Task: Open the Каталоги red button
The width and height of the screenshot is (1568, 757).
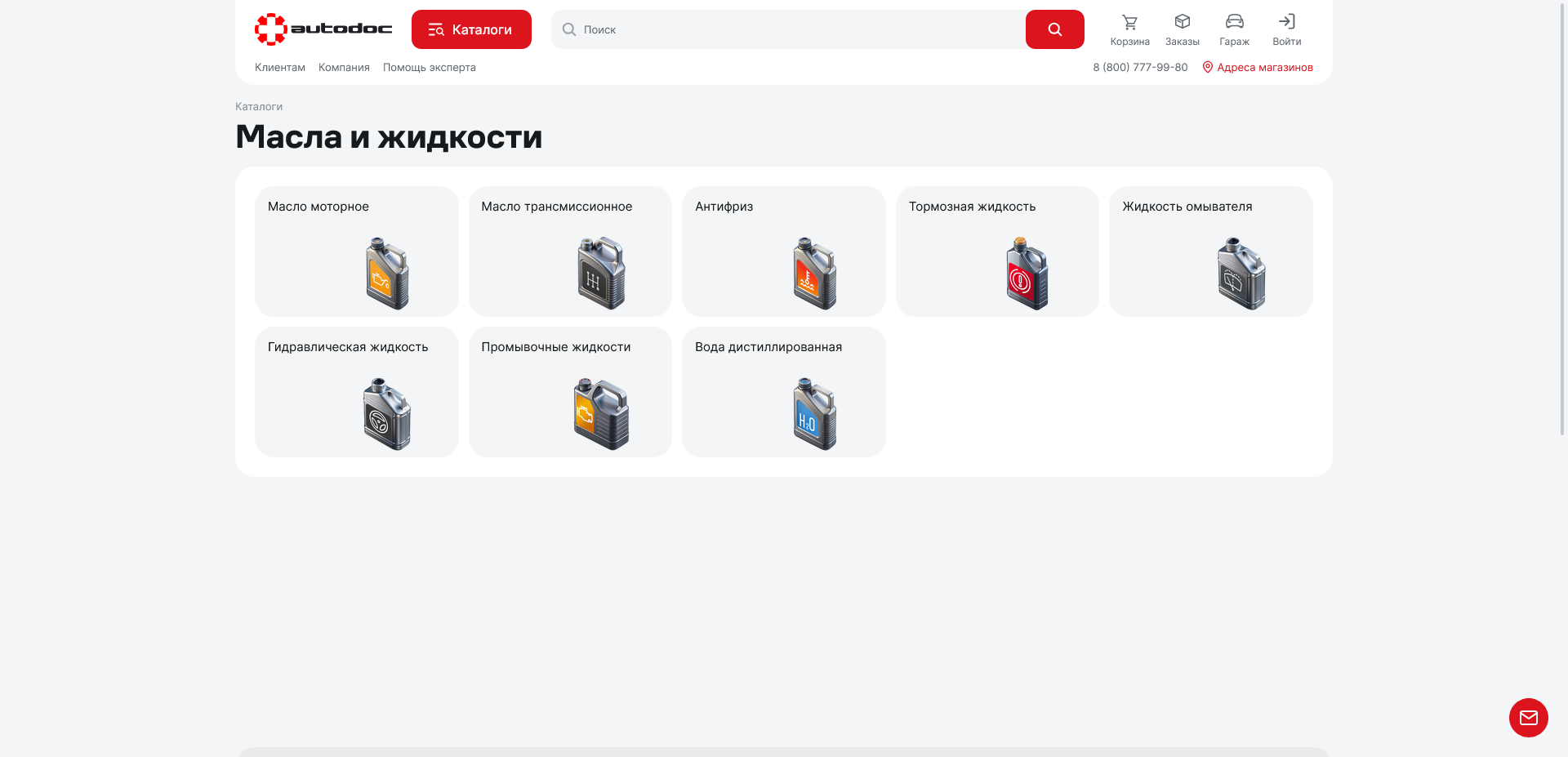Action: (x=471, y=29)
